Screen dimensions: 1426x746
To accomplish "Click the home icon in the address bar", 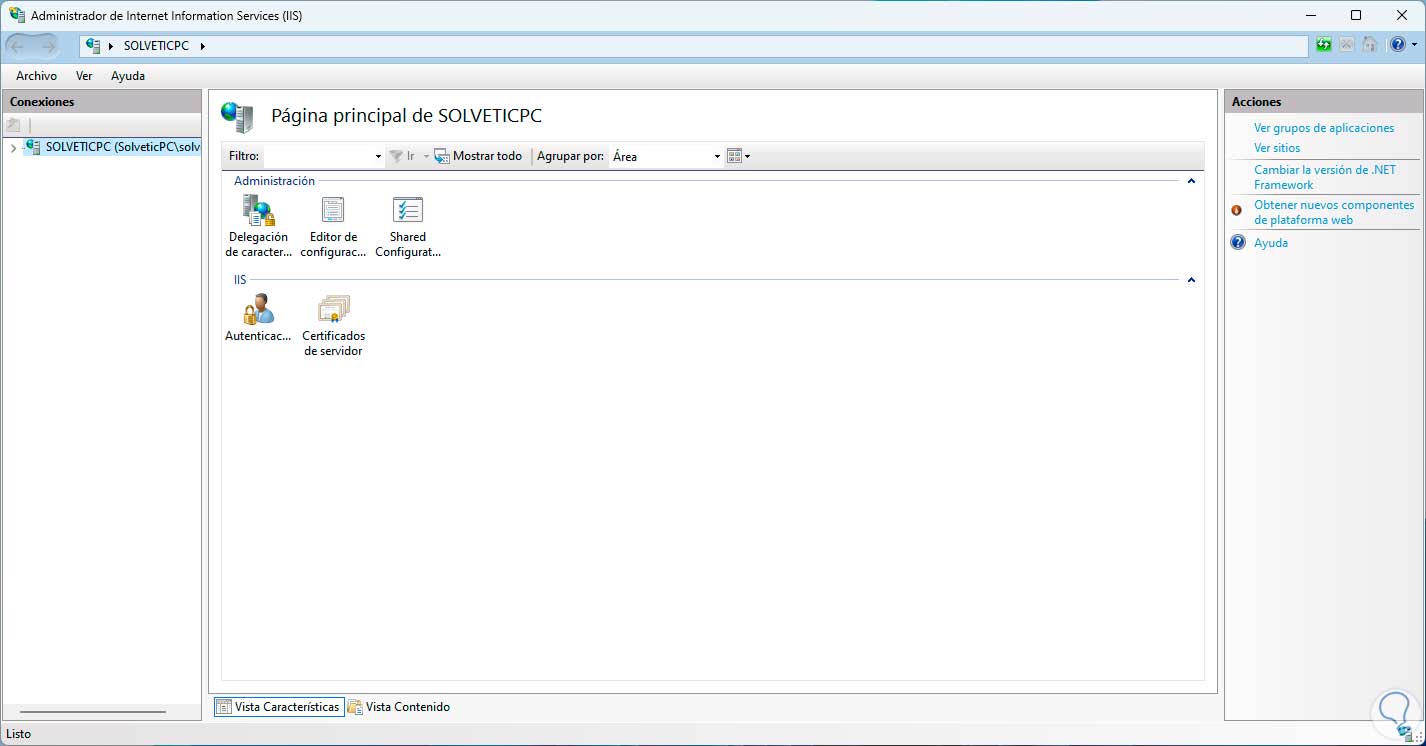I will coord(1370,45).
